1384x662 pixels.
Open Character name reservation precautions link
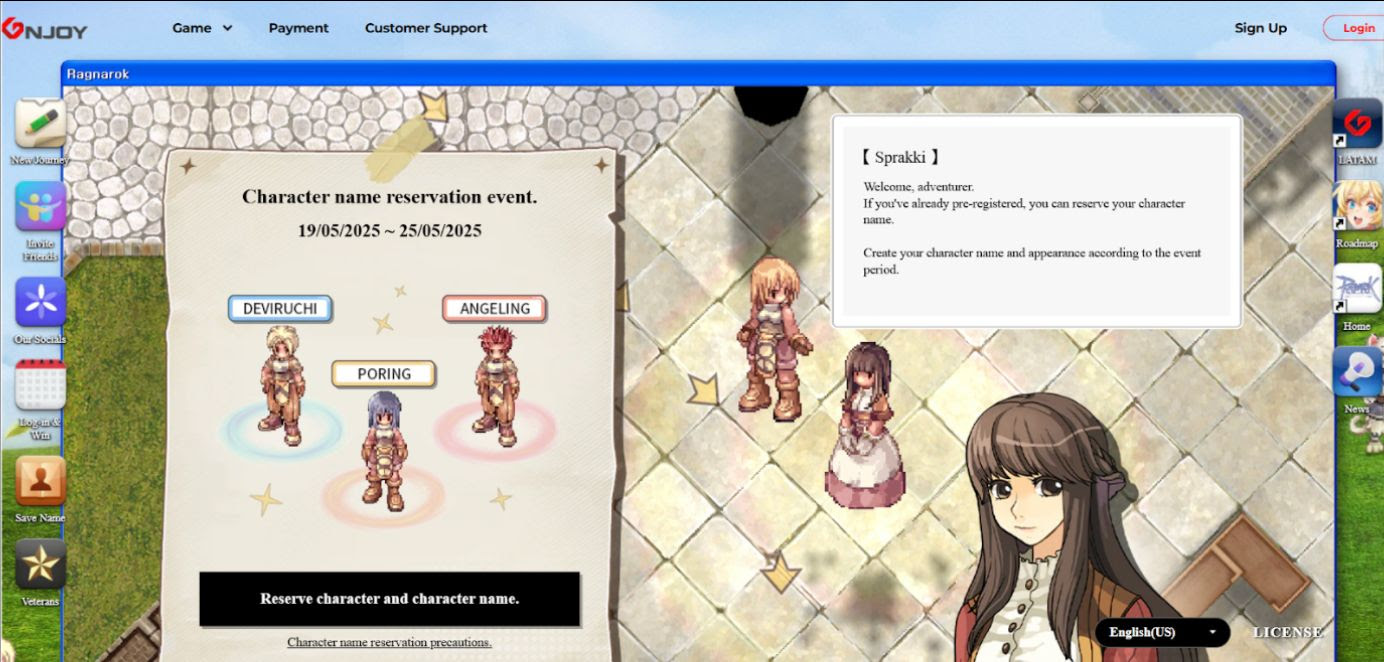[x=389, y=642]
